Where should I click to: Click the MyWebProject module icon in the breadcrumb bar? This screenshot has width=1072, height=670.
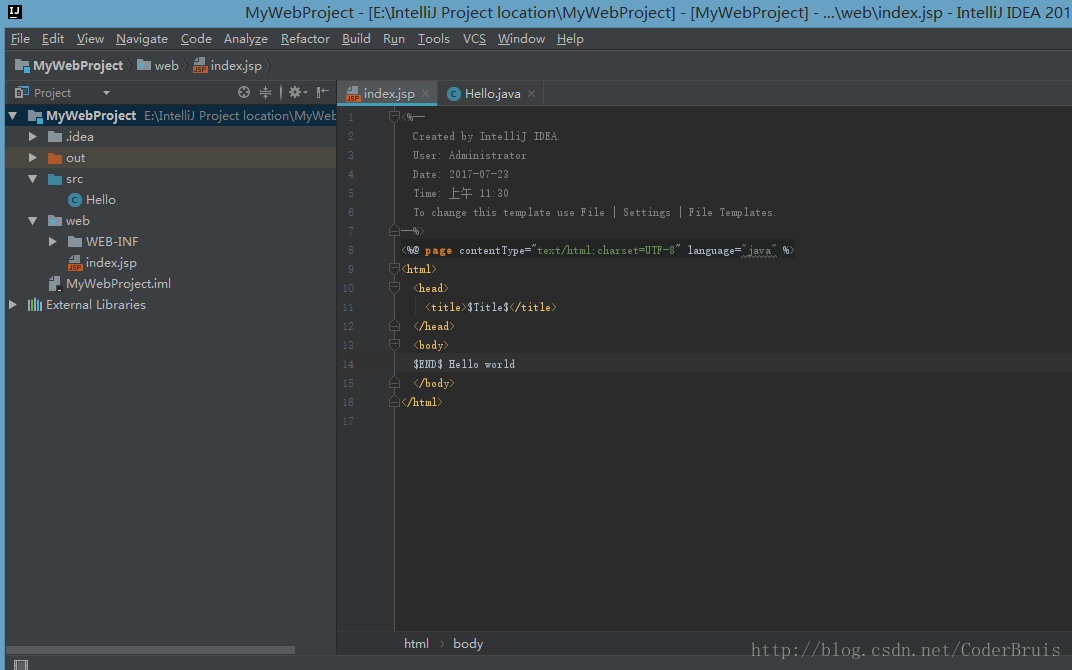pyautogui.click(x=22, y=66)
